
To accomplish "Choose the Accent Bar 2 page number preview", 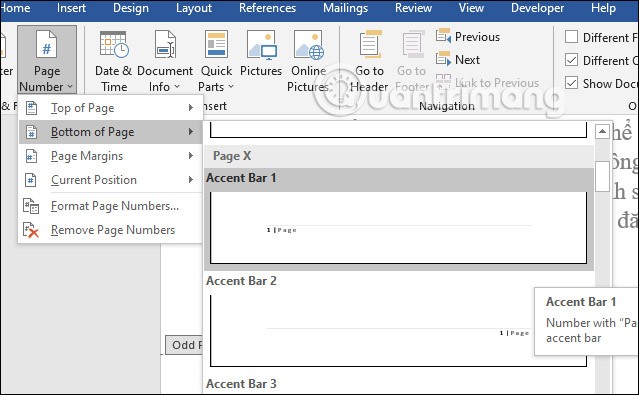I will (399, 331).
